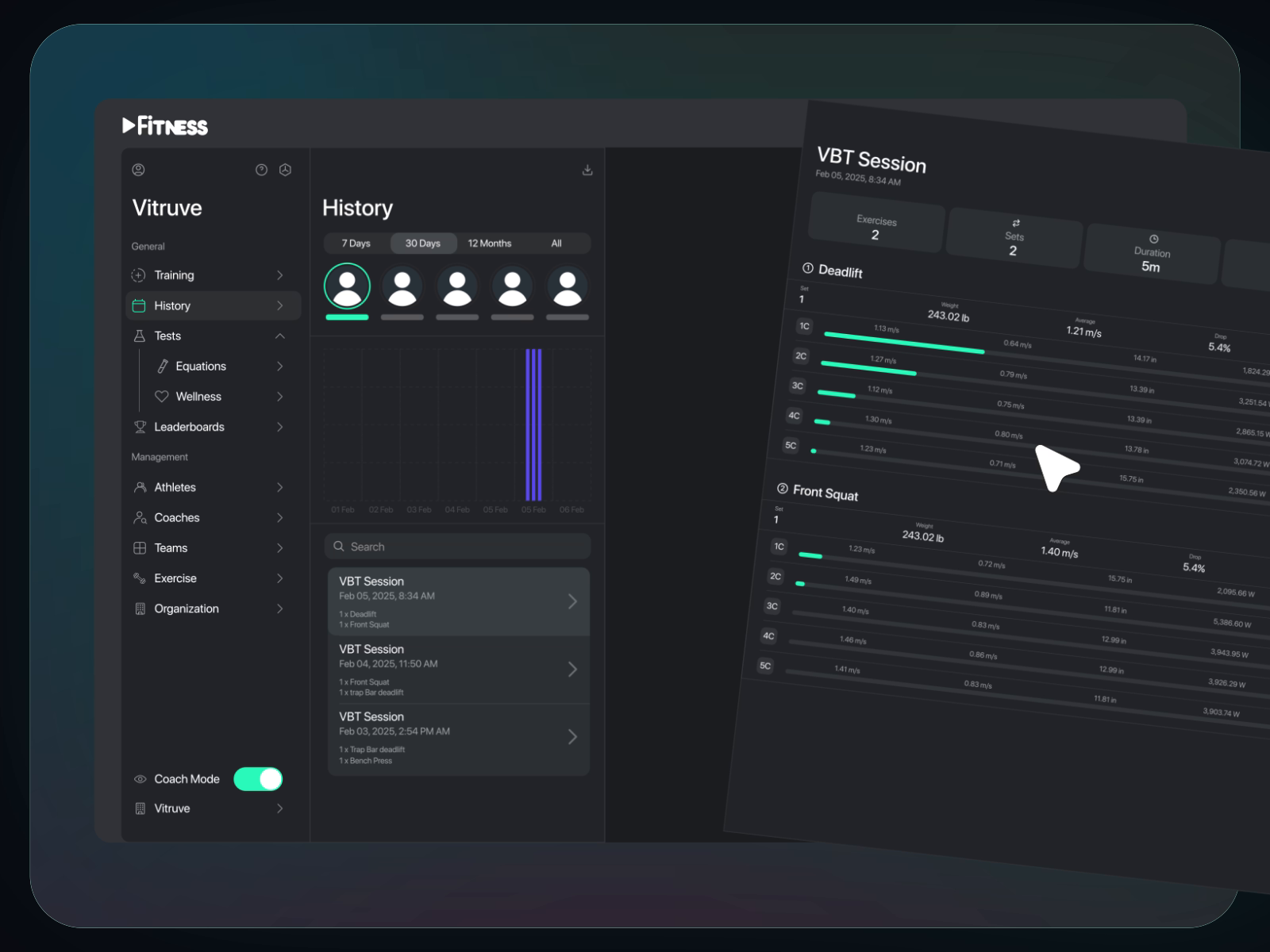
Task: Click the Equations test tube icon
Action: [162, 366]
